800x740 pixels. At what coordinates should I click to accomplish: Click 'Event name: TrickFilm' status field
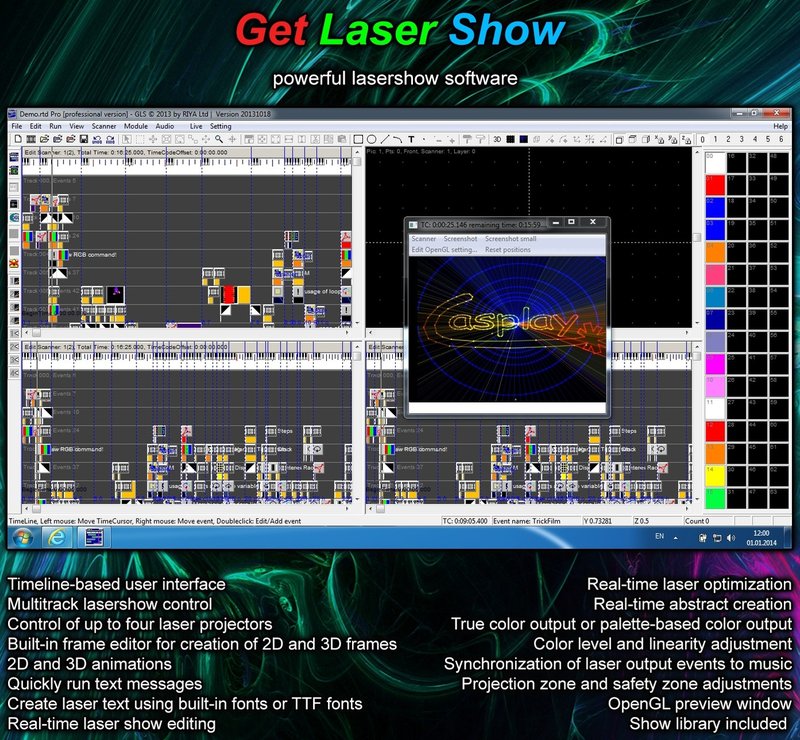pyautogui.click(x=527, y=521)
